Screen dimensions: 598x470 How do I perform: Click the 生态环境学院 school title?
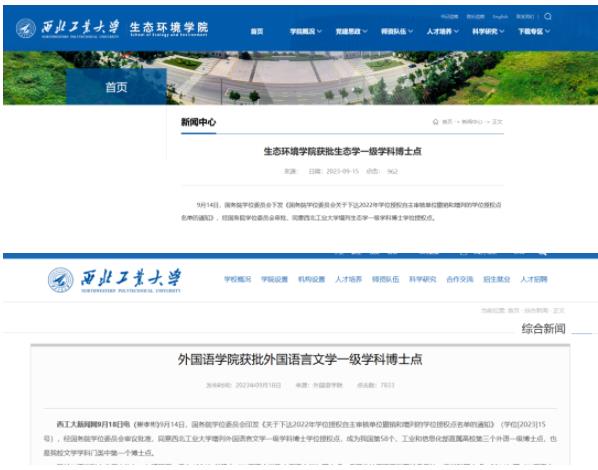pyautogui.click(x=169, y=28)
